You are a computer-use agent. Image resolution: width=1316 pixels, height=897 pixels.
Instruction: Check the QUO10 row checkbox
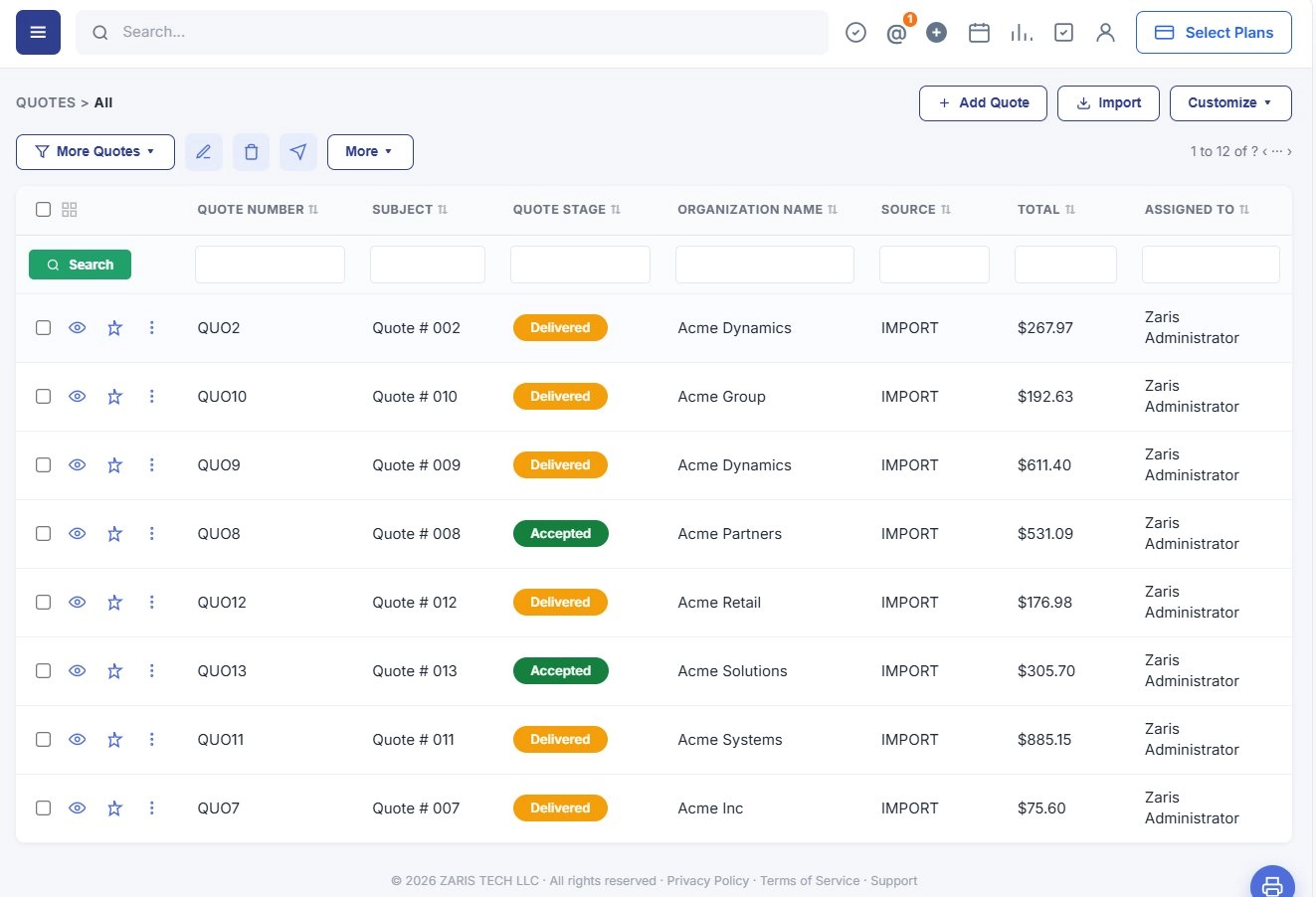[43, 397]
